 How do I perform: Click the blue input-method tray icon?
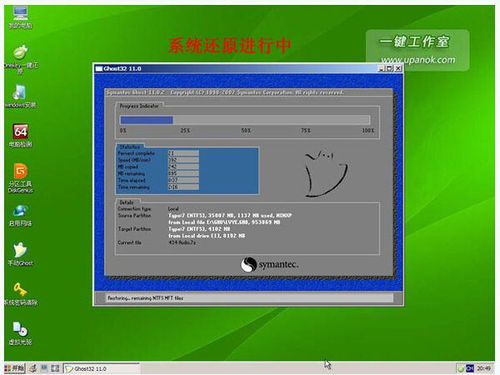[470, 368]
